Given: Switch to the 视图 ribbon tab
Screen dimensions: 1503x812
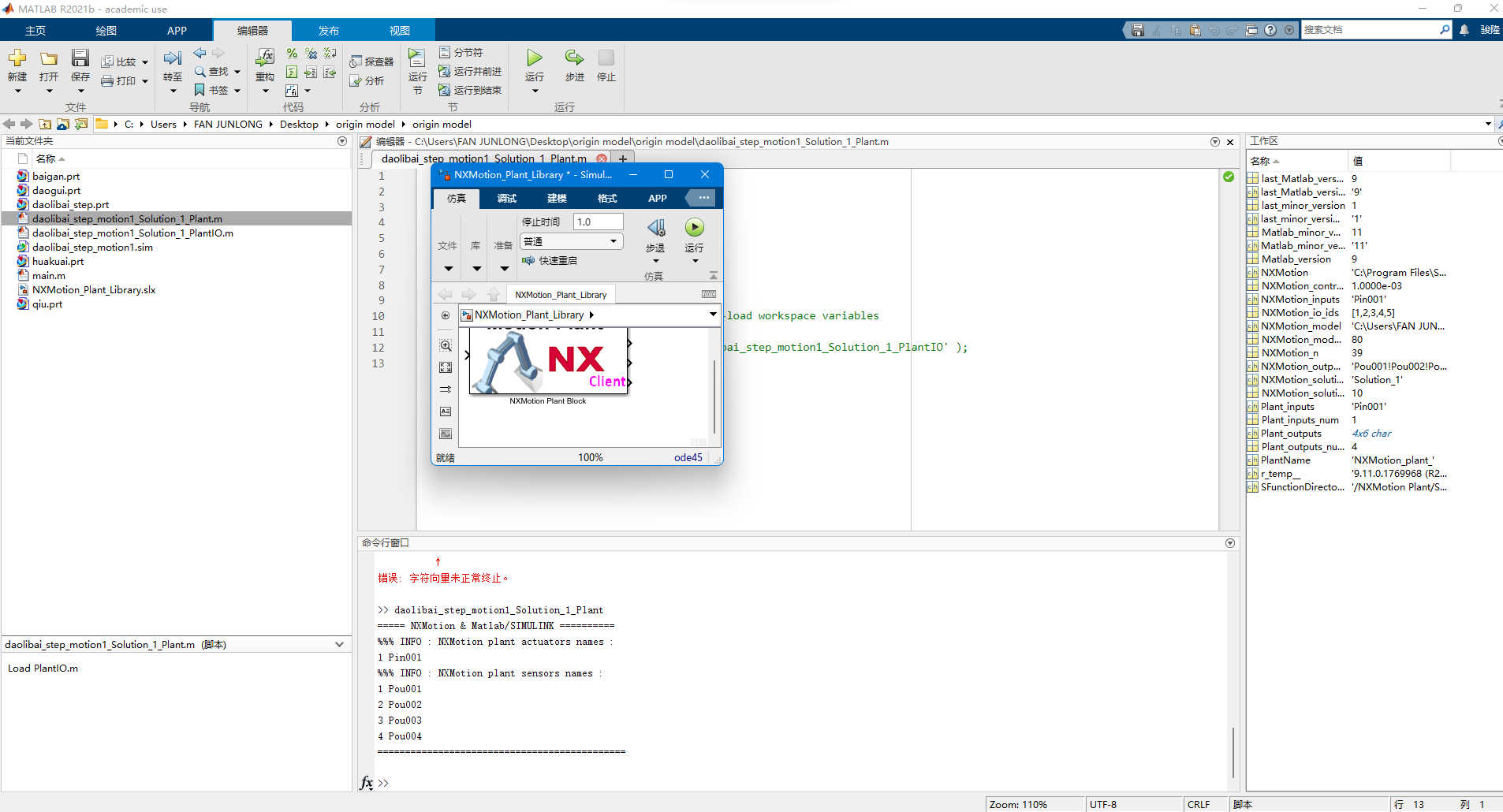Looking at the screenshot, I should [400, 30].
